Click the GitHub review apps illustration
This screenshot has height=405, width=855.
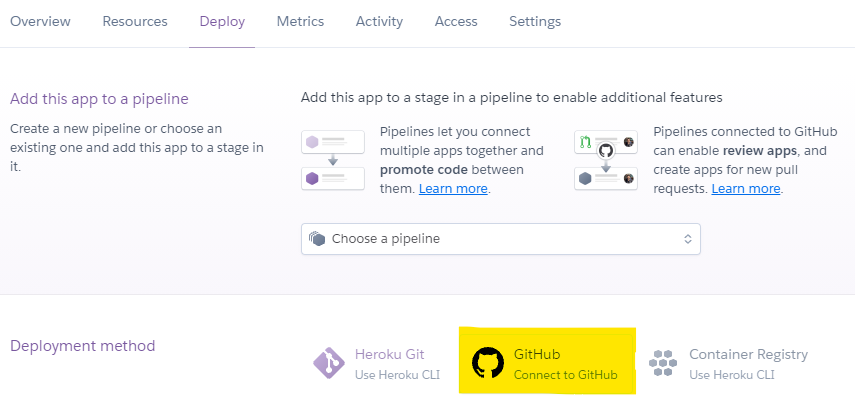[x=606, y=160]
